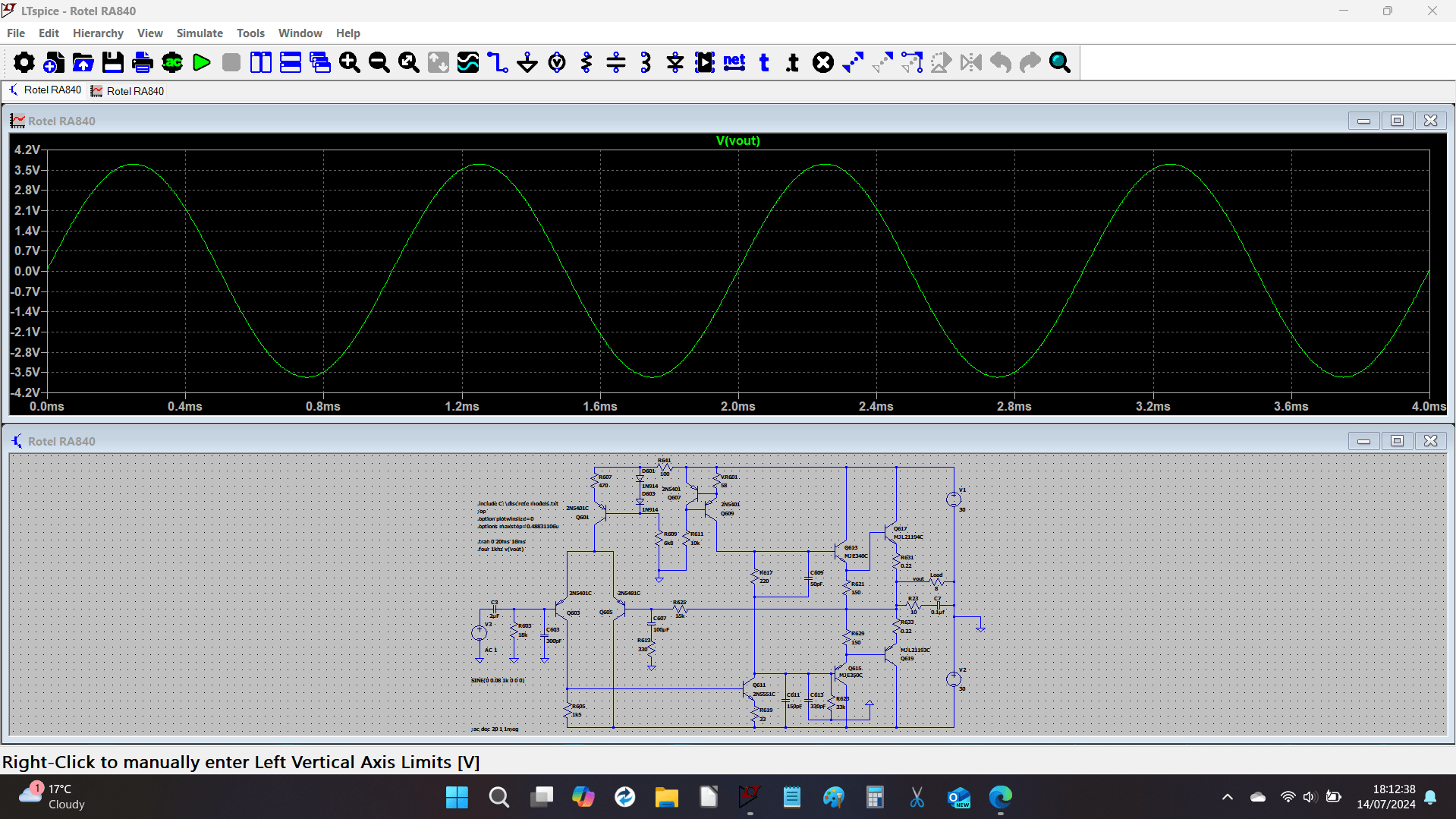Open the Edit menu
Screen dimensions: 1456x819
point(49,33)
